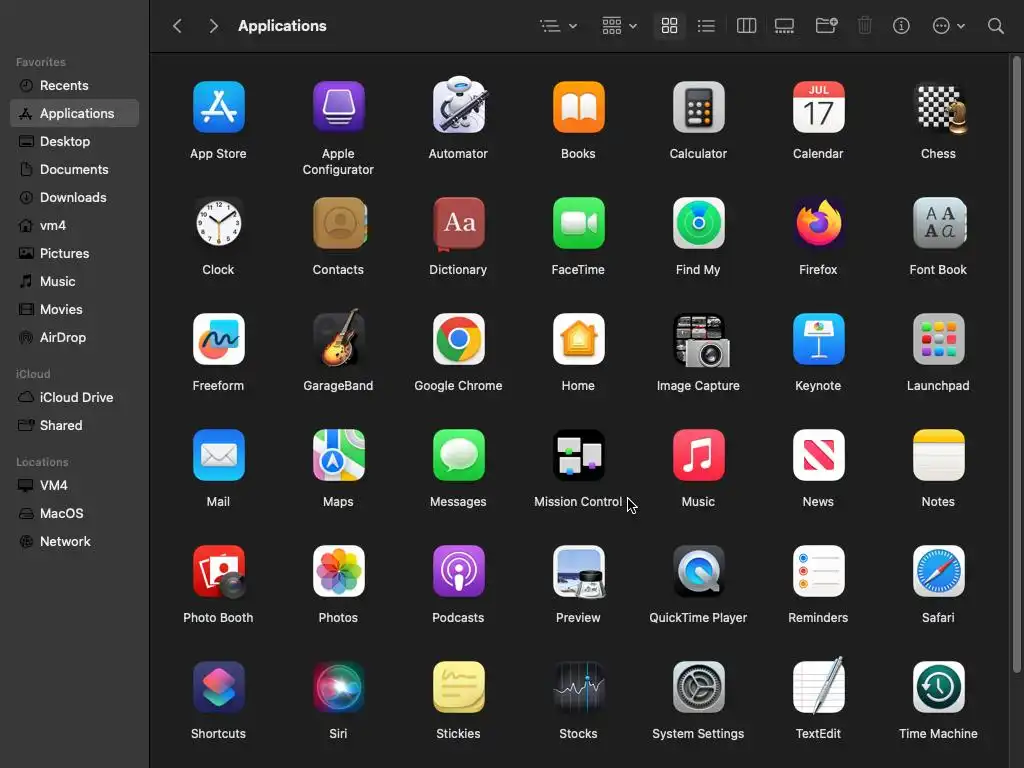1024x768 pixels.
Task: Select the Photos app icon
Action: pos(338,571)
